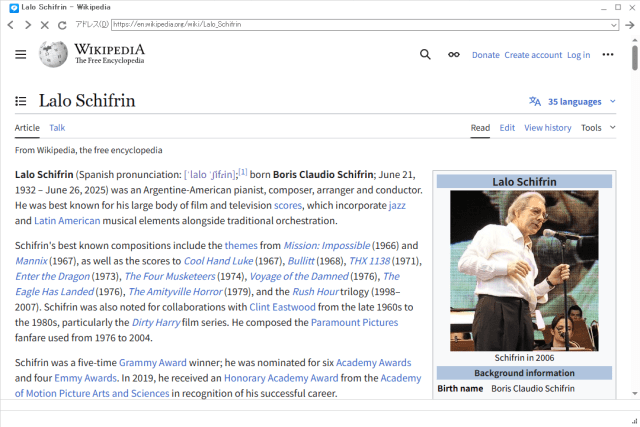Switch to the Article tab
The width and height of the screenshot is (640, 427).
pos(27,128)
